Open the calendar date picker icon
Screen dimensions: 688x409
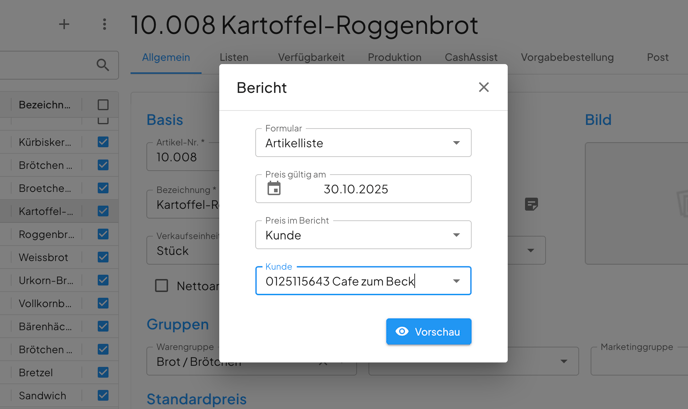(x=274, y=188)
